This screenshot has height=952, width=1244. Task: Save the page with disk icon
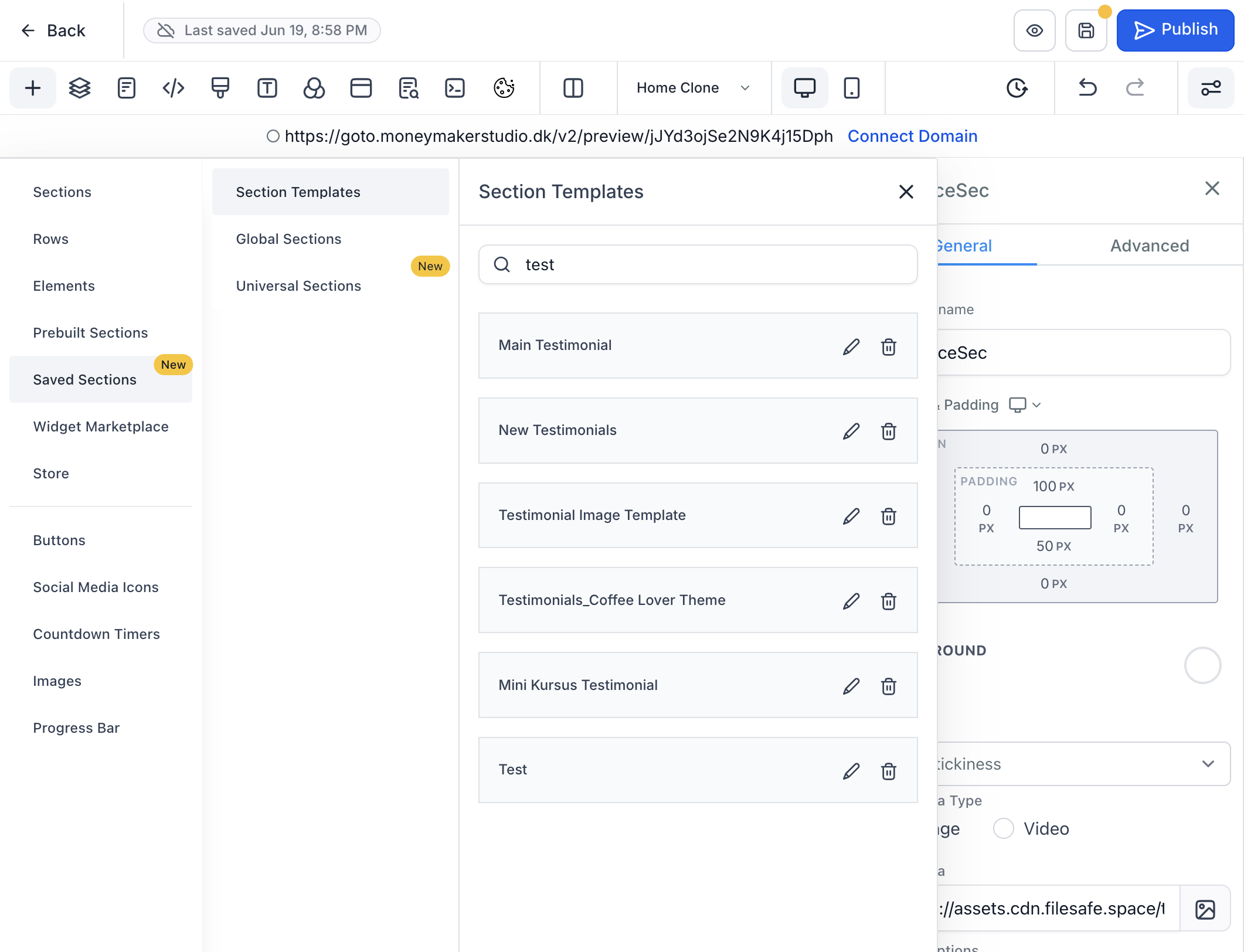tap(1086, 30)
